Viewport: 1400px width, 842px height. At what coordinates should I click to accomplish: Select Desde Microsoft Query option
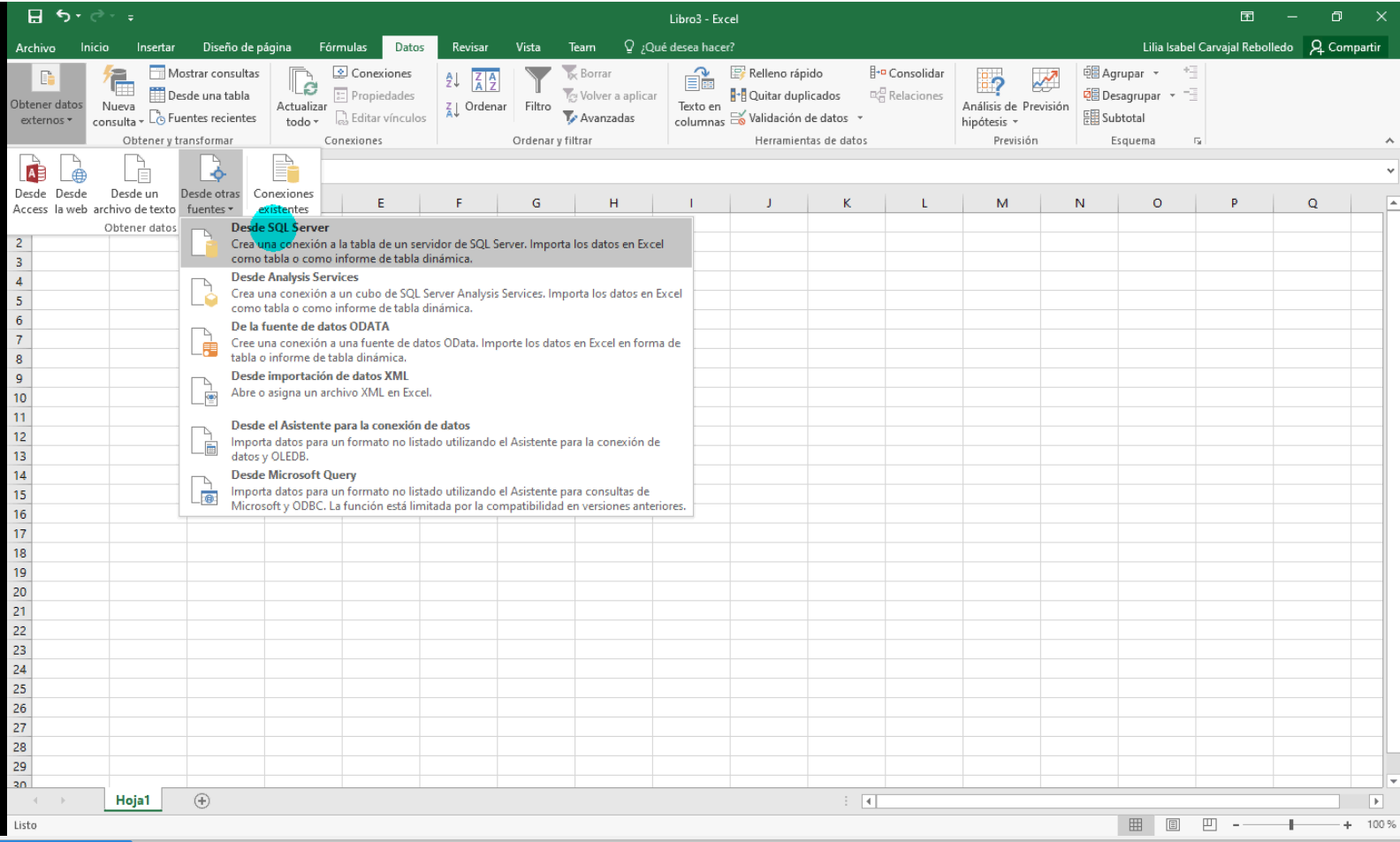(437, 489)
